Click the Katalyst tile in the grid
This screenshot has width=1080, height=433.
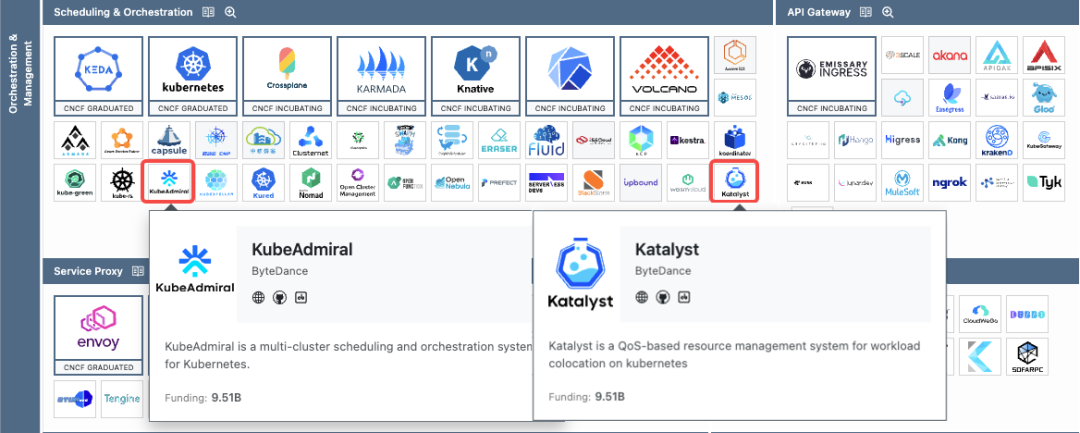click(734, 182)
